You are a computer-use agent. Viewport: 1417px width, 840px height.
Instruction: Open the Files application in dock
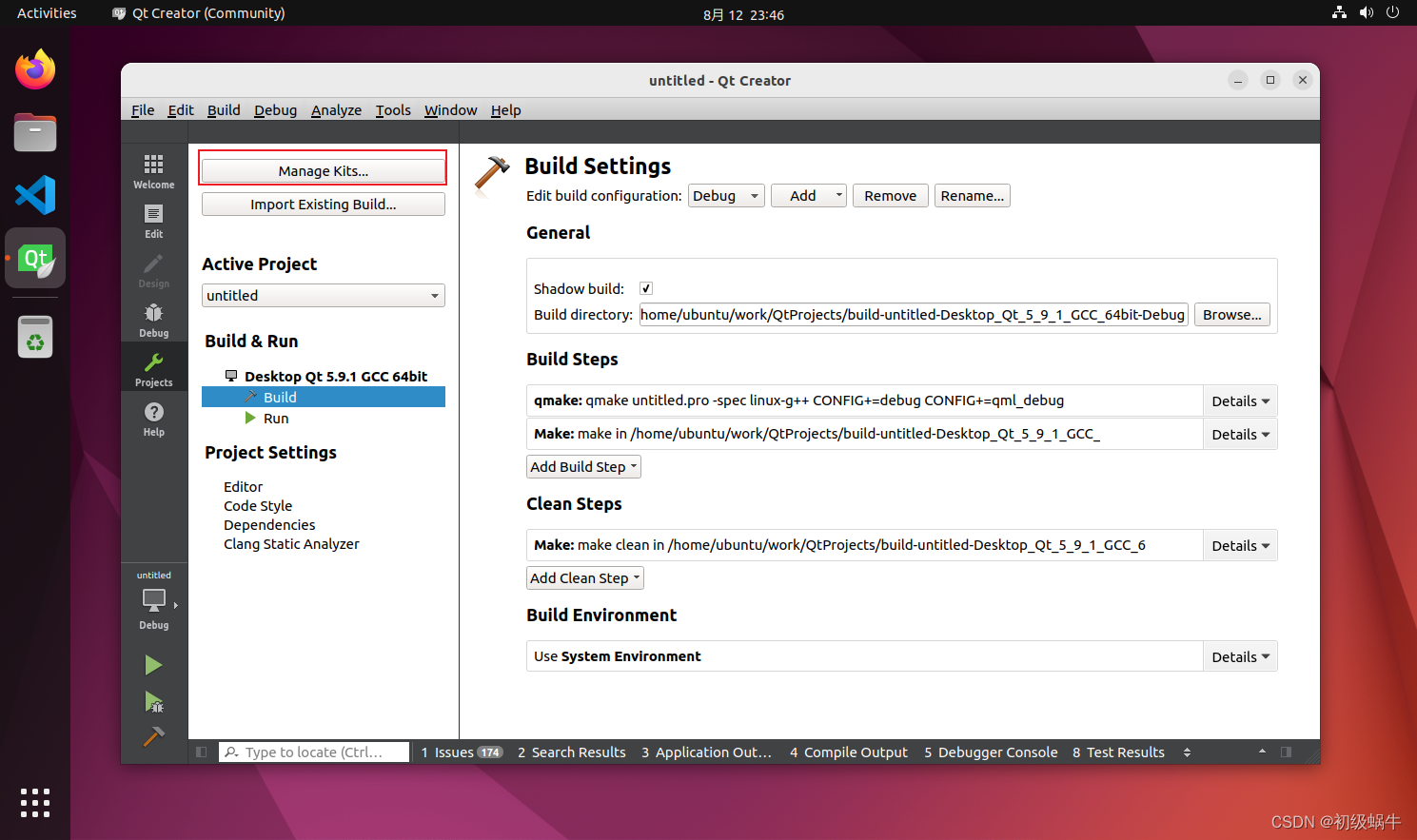pos(35,132)
